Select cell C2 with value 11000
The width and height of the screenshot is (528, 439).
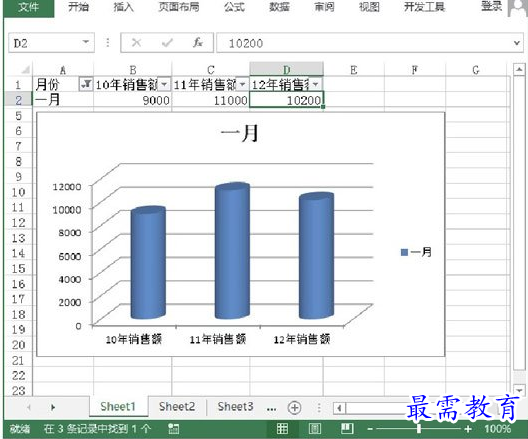(x=211, y=100)
